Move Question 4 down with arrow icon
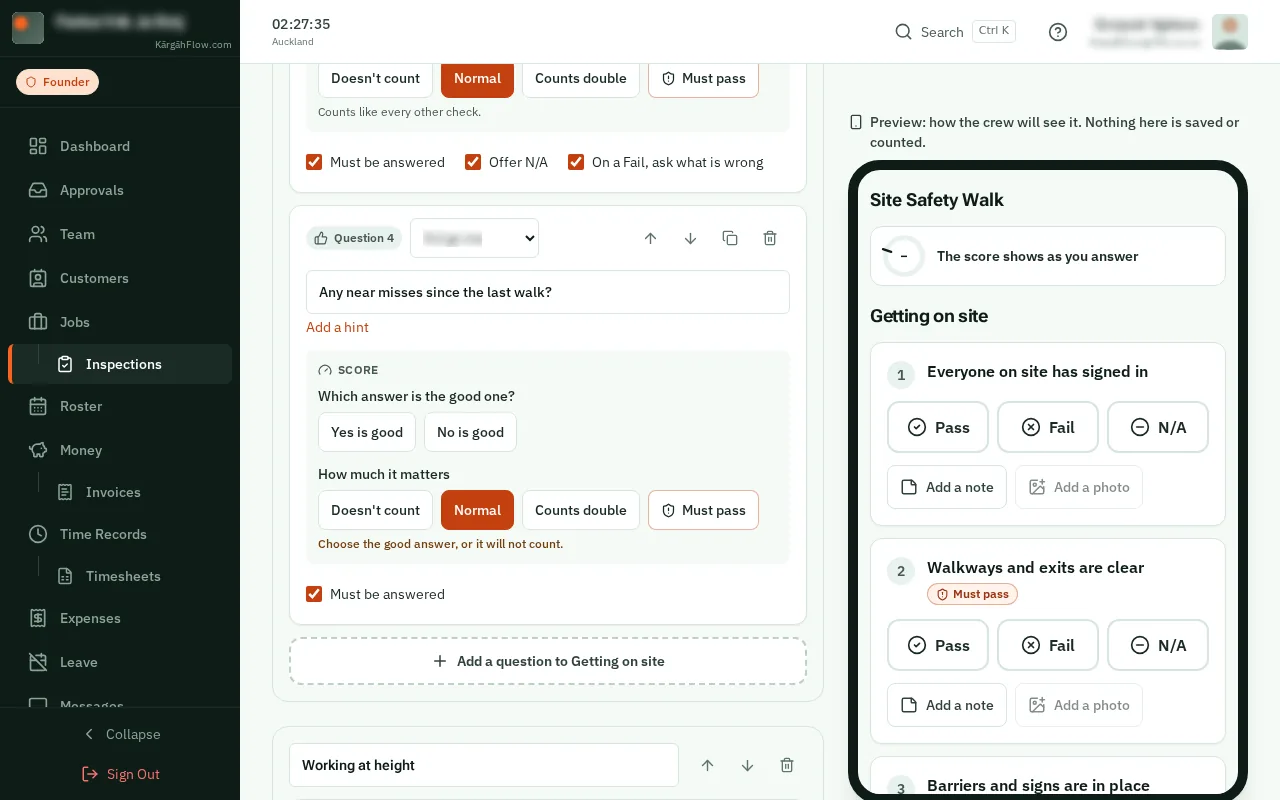The width and height of the screenshot is (1280, 800). [690, 238]
